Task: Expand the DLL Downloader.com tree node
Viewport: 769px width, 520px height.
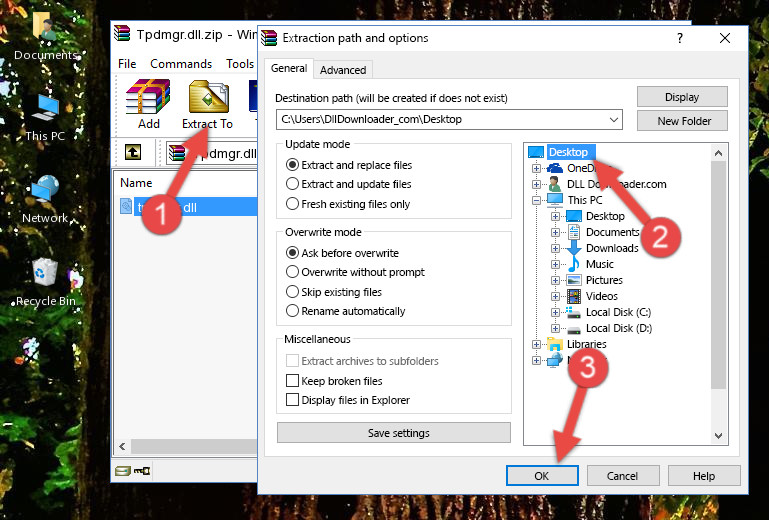Action: tap(536, 184)
